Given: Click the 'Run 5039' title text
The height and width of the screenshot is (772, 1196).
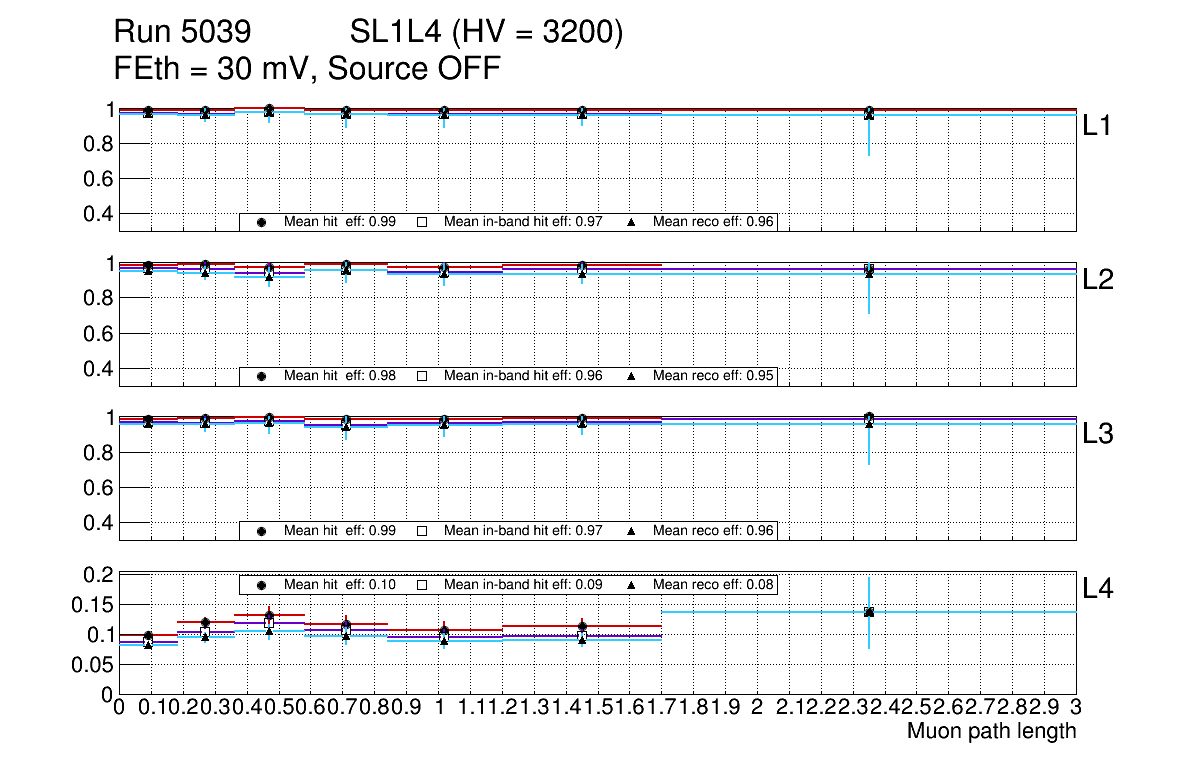Looking at the screenshot, I should [x=181, y=34].
